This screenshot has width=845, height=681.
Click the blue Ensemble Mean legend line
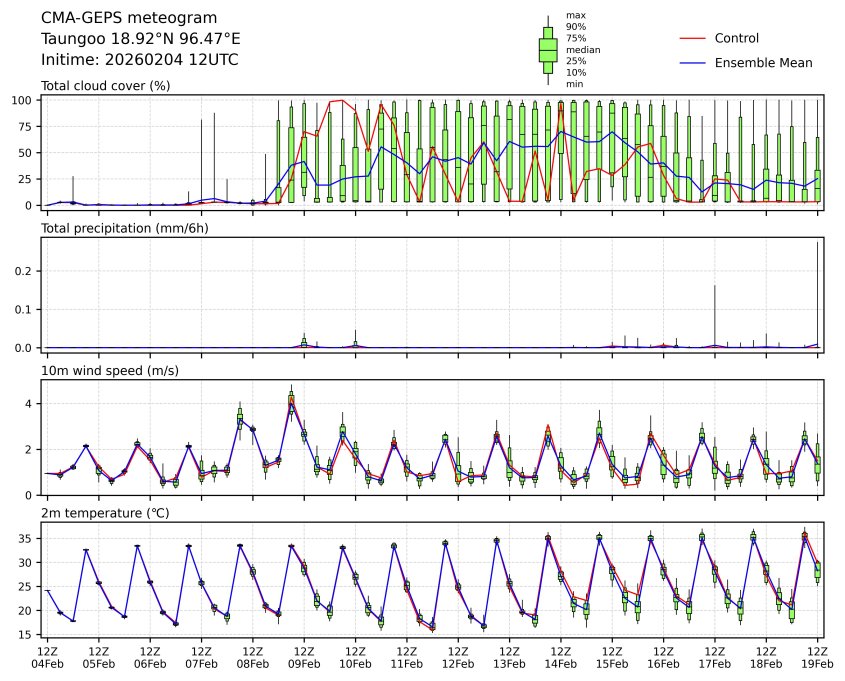tap(693, 63)
